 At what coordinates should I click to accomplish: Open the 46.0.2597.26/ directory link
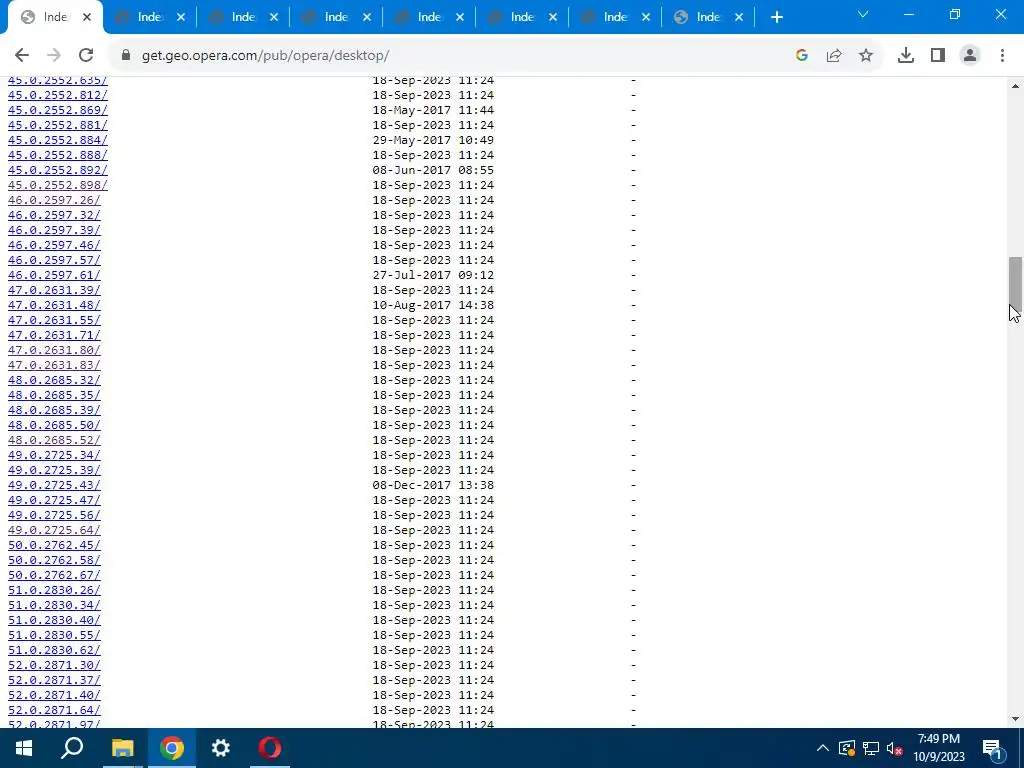pos(54,200)
